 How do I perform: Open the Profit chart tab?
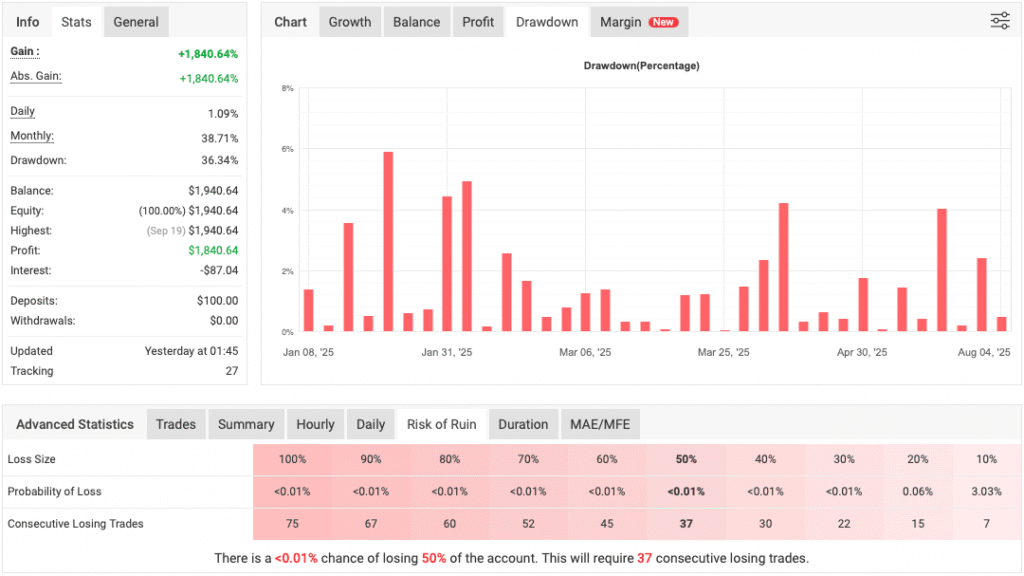click(478, 22)
